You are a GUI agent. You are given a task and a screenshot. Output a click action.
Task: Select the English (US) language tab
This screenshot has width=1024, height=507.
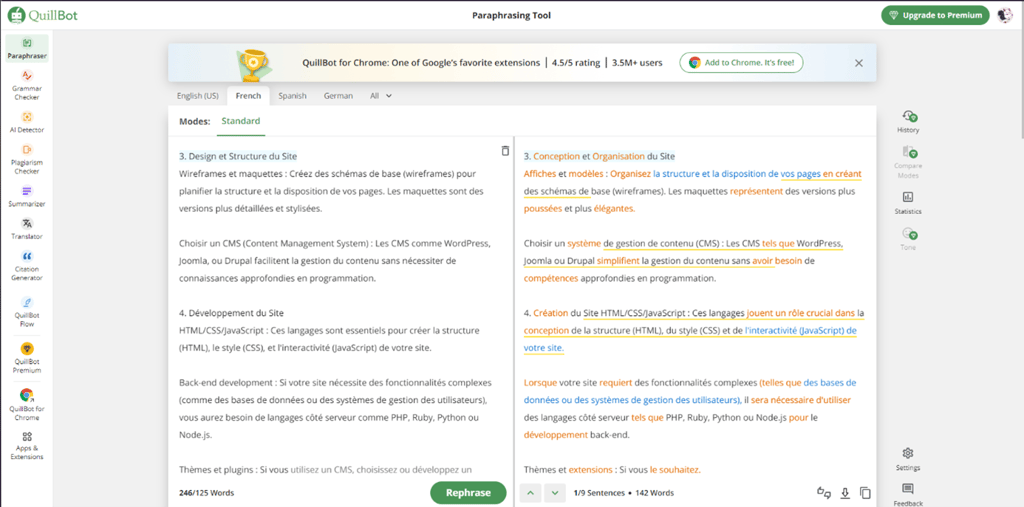[x=197, y=95]
